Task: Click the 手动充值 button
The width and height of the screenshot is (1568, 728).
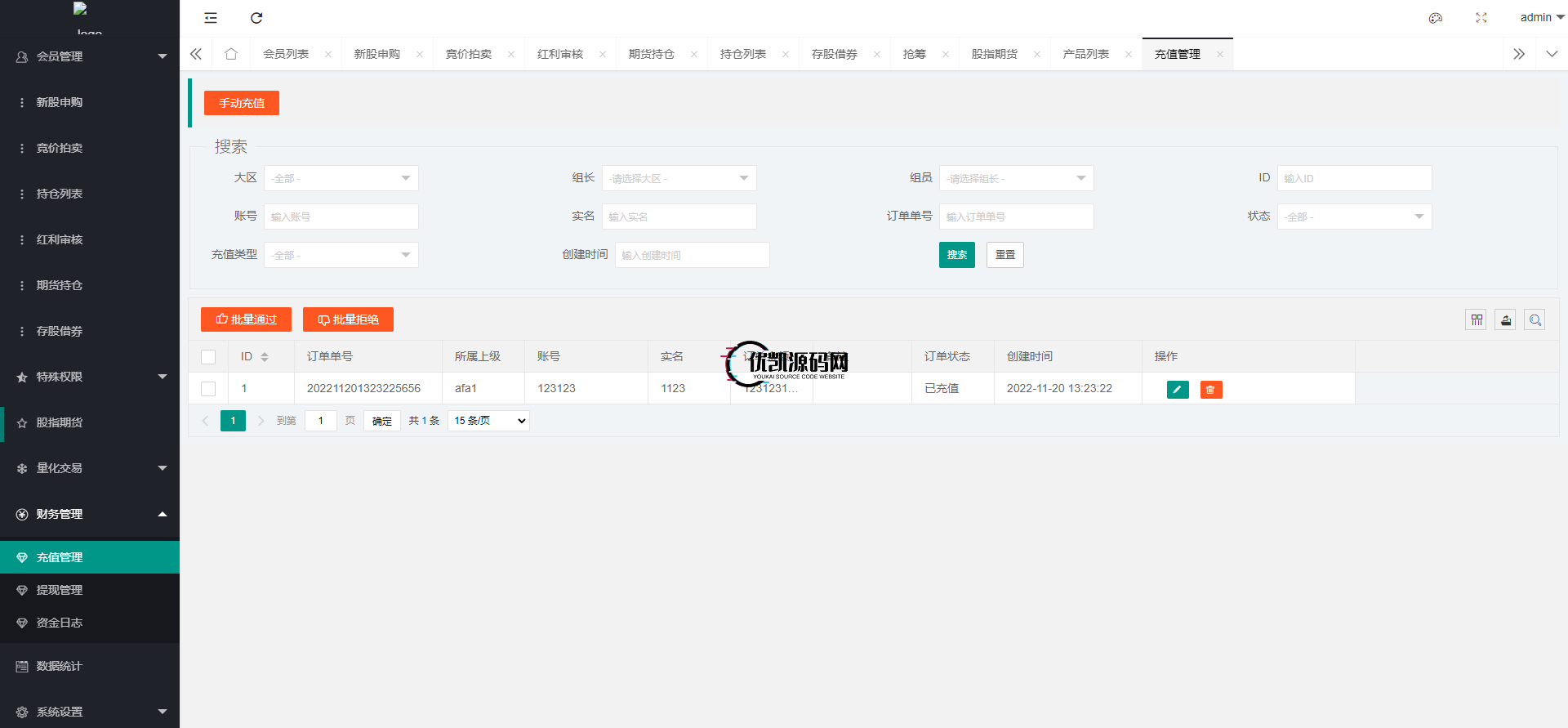Action: (242, 103)
